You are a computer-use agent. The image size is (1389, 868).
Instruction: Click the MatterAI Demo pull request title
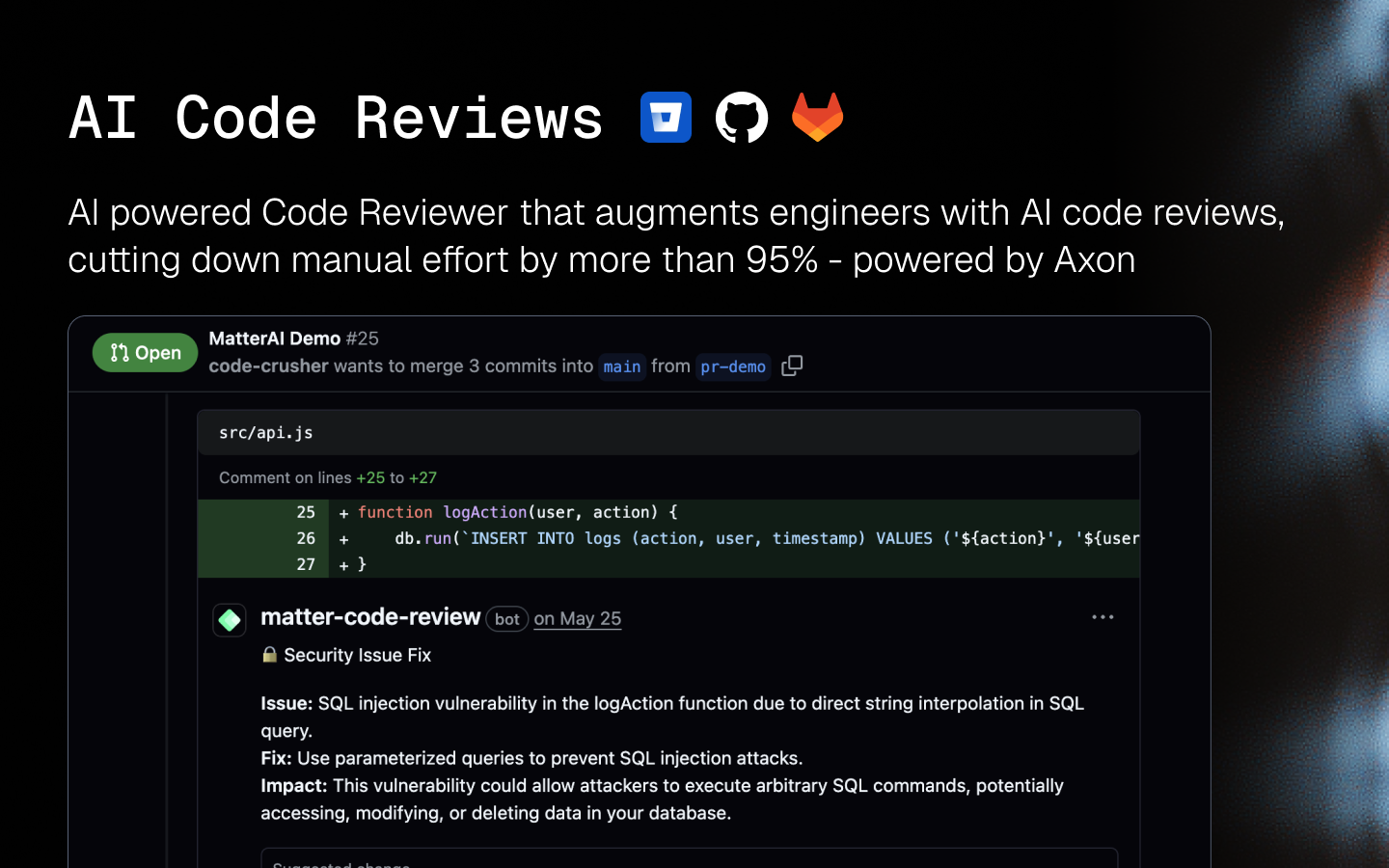click(x=275, y=339)
